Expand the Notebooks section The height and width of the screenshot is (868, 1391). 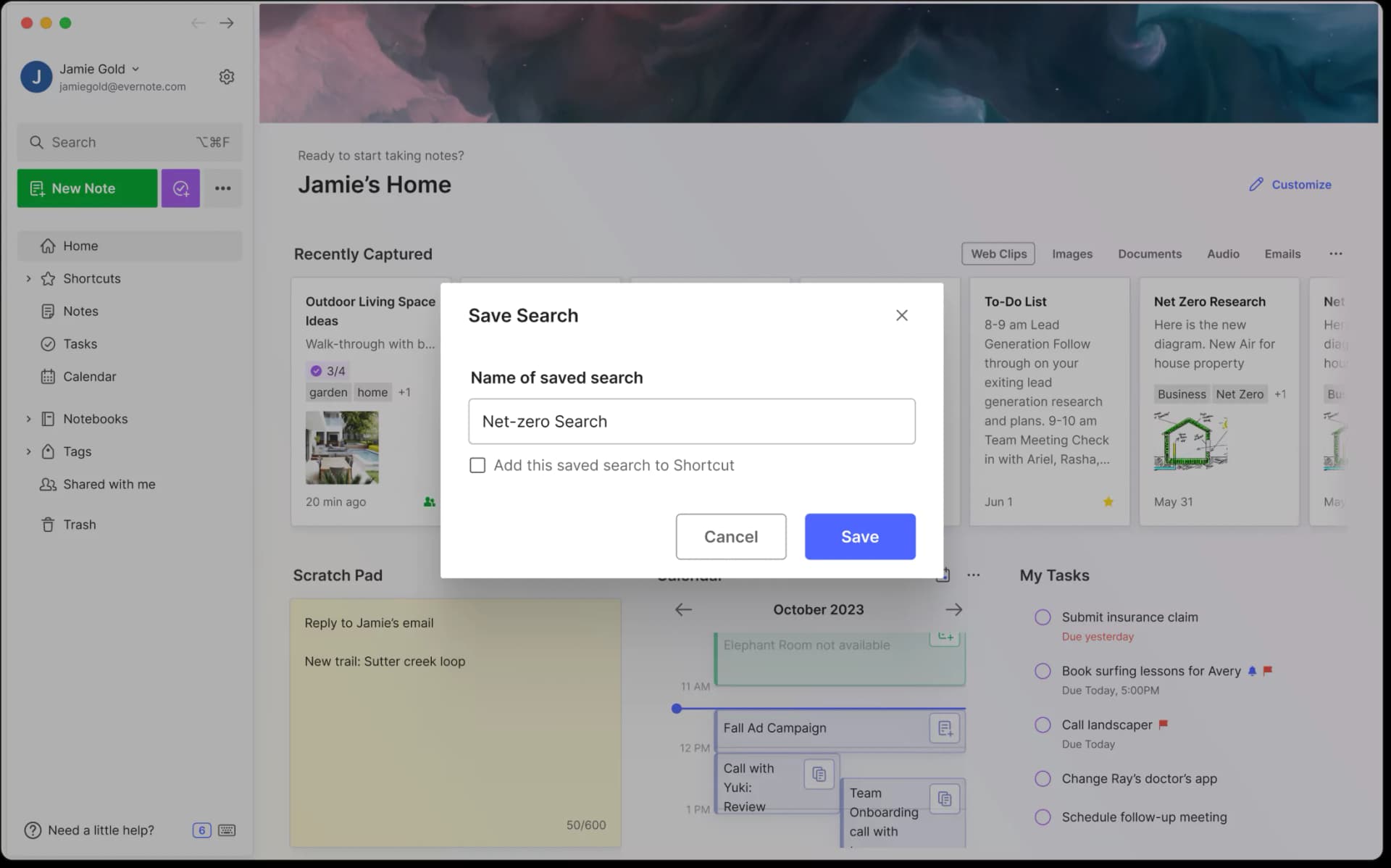point(29,419)
